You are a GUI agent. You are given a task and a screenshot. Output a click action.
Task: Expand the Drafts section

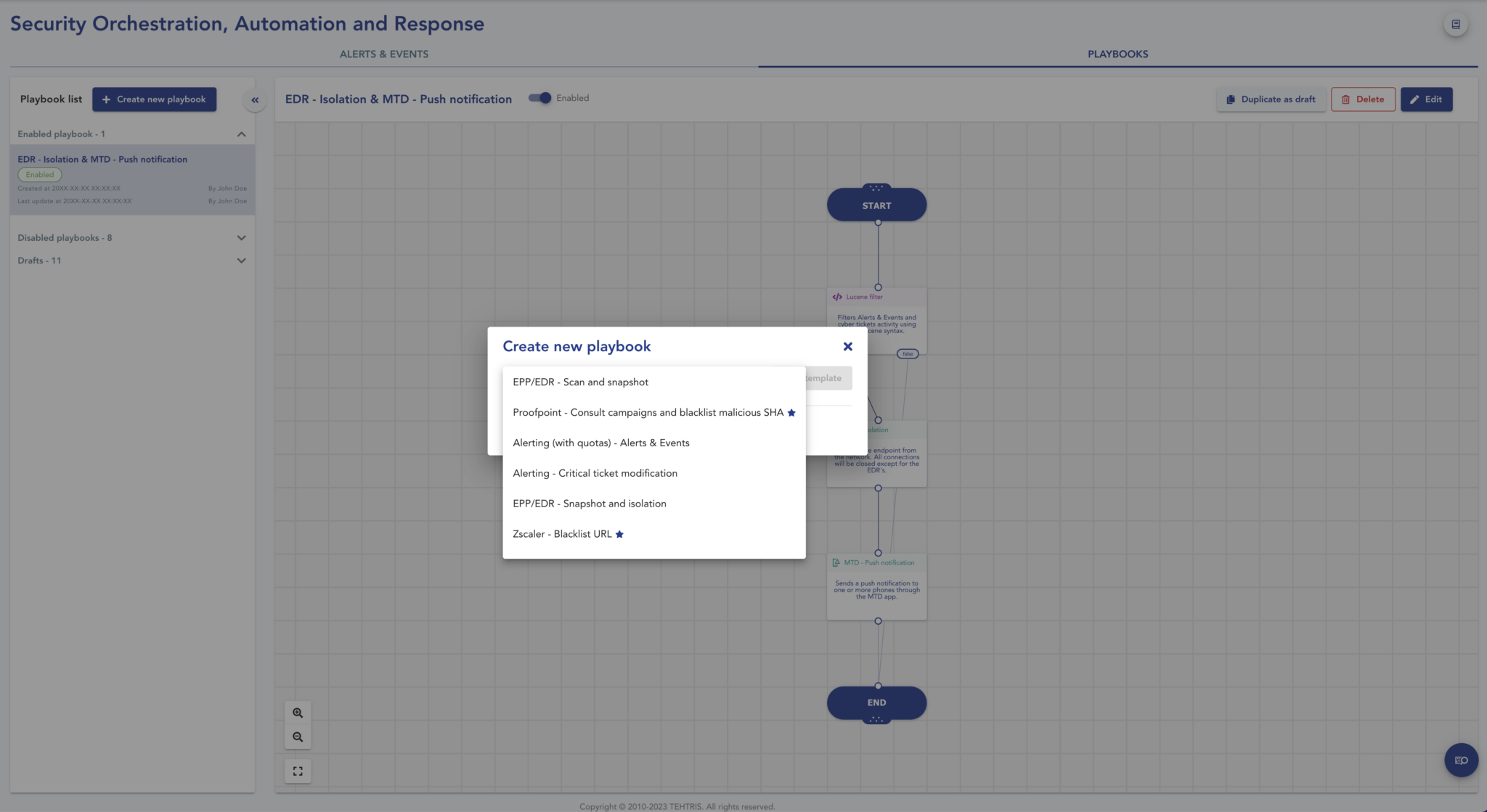coord(241,261)
